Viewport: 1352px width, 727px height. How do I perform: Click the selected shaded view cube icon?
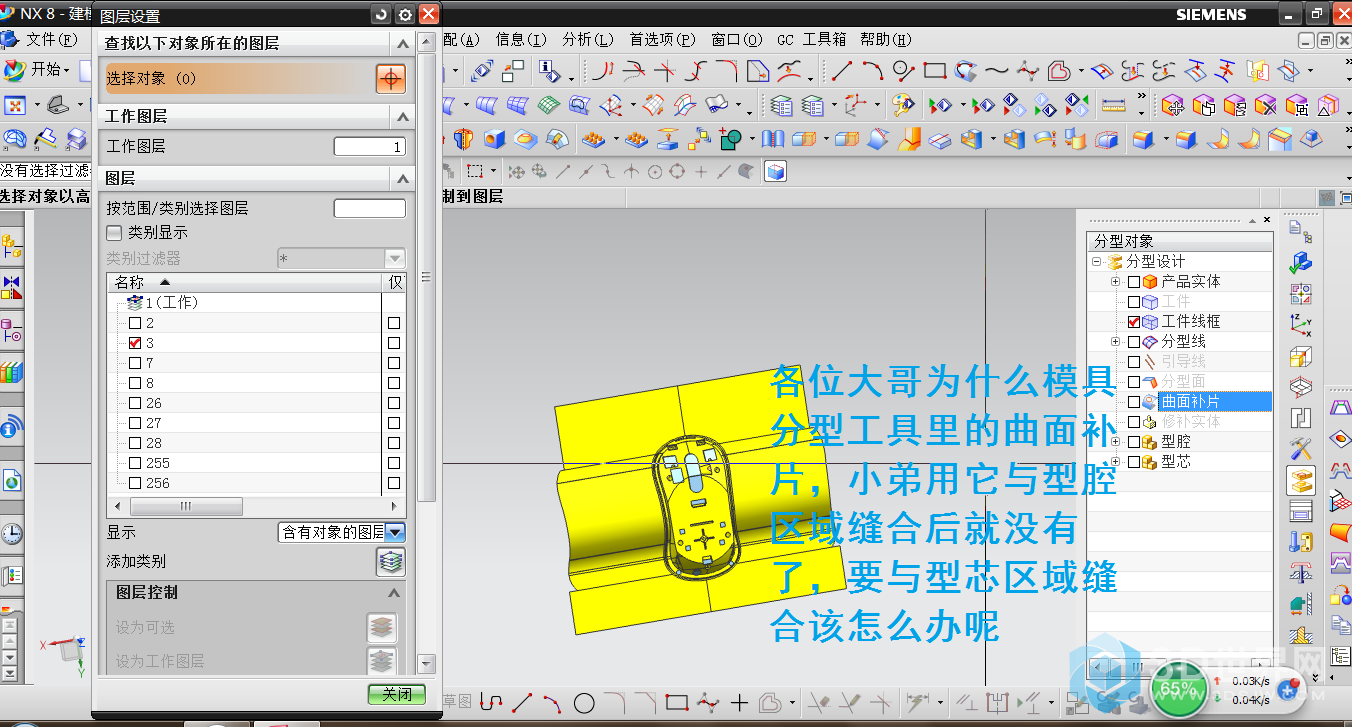click(776, 172)
